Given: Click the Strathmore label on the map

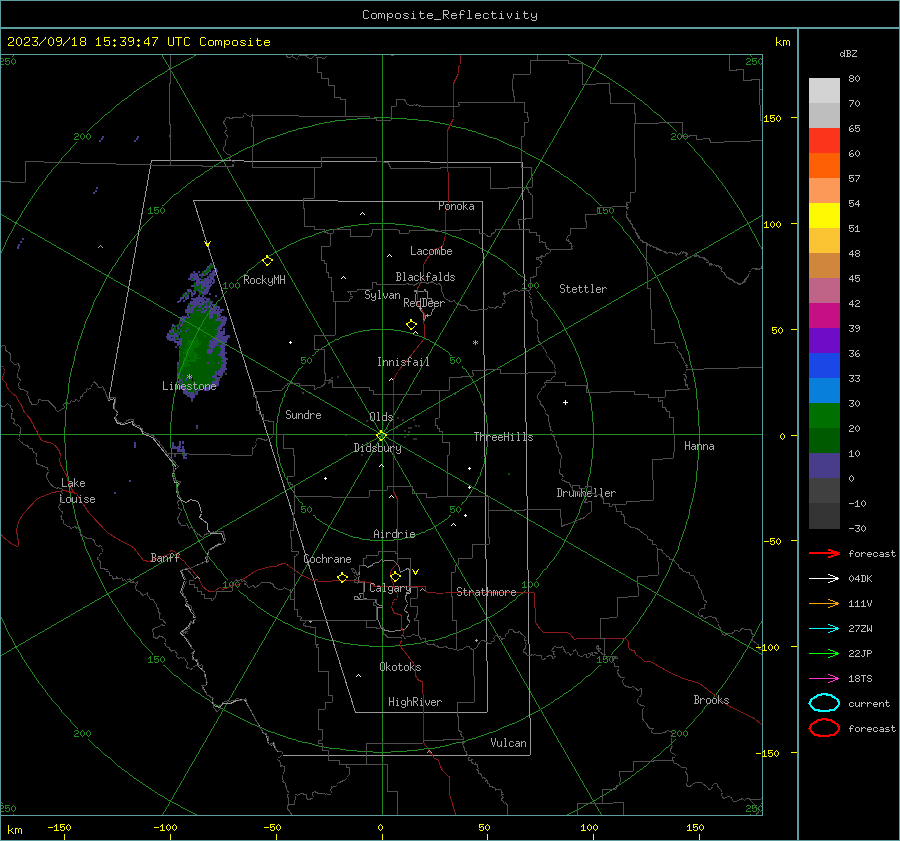Looking at the screenshot, I should (x=486, y=592).
